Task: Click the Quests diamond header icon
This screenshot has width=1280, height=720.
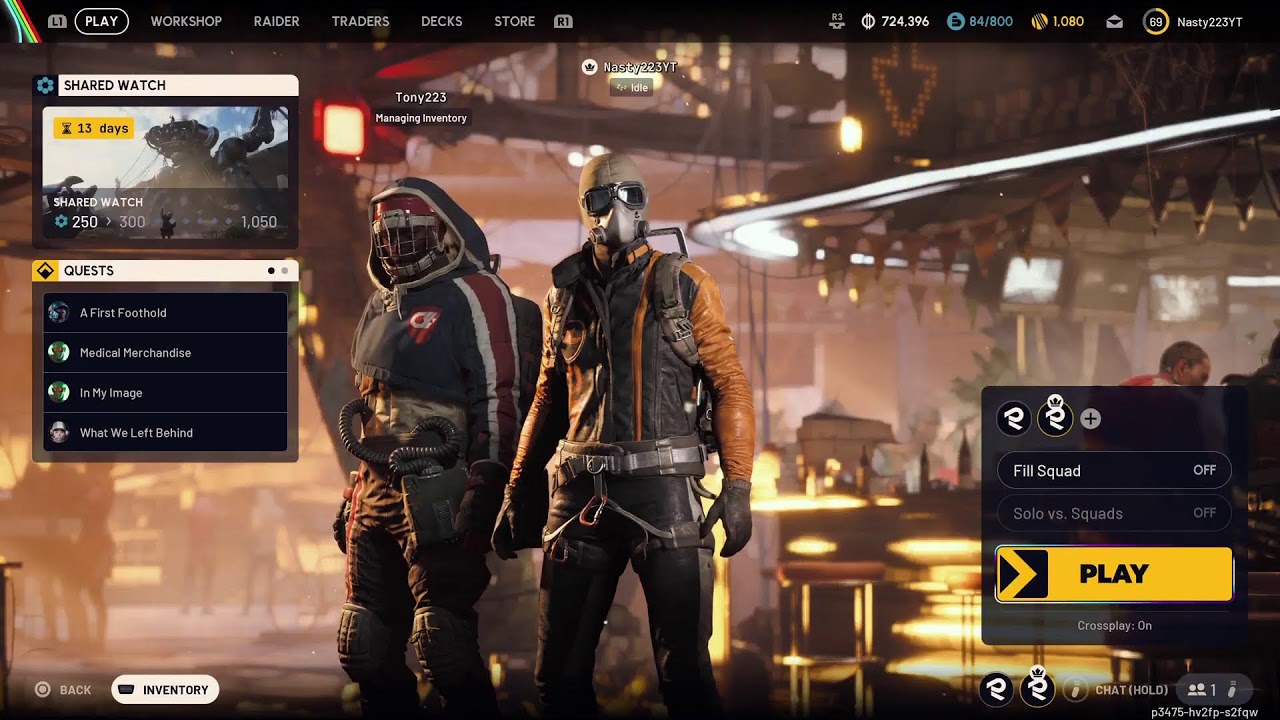Action: click(45, 271)
